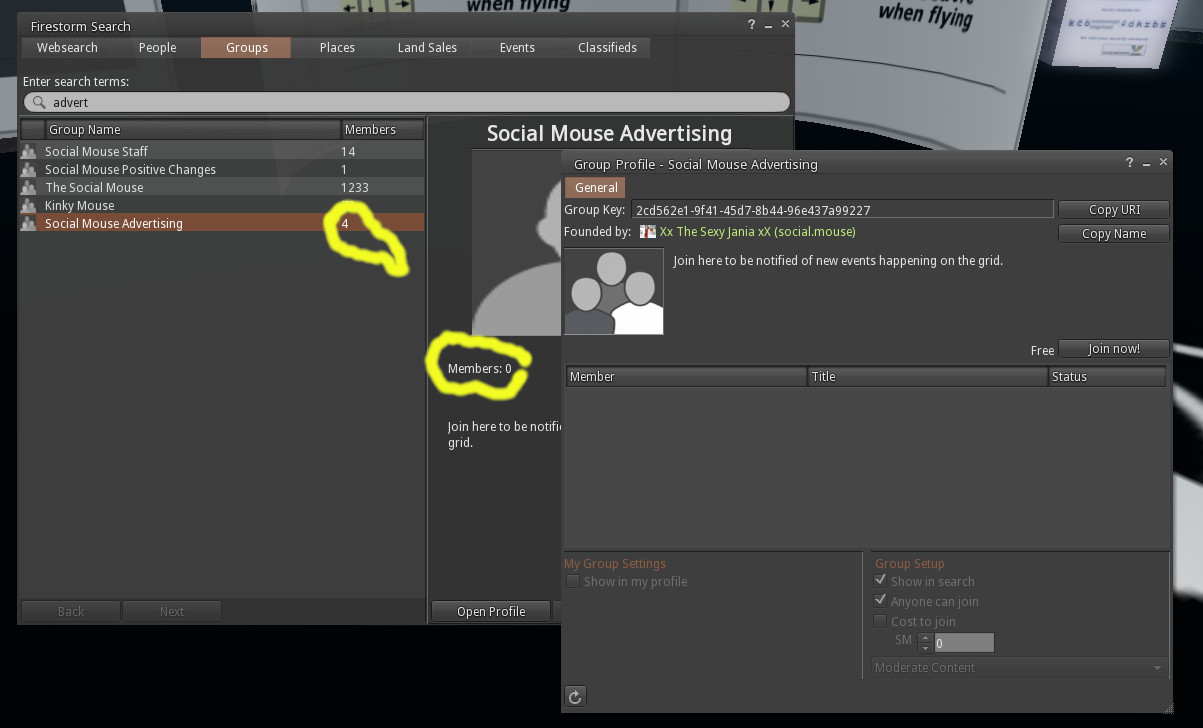The height and width of the screenshot is (728, 1203).
Task: Switch to the People tab
Action: click(157, 47)
